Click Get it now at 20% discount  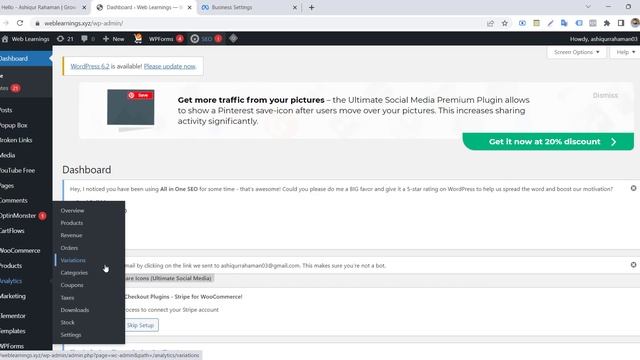[x=548, y=142]
